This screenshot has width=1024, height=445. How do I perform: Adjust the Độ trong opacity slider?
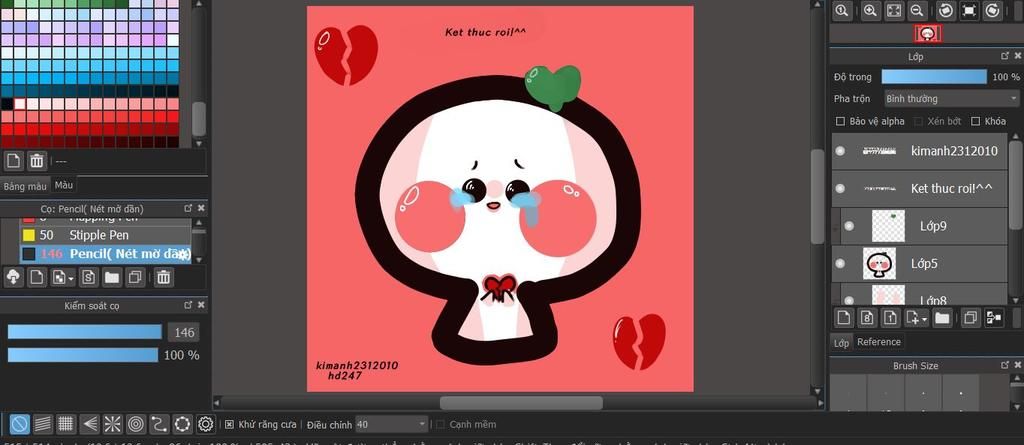pyautogui.click(x=934, y=76)
